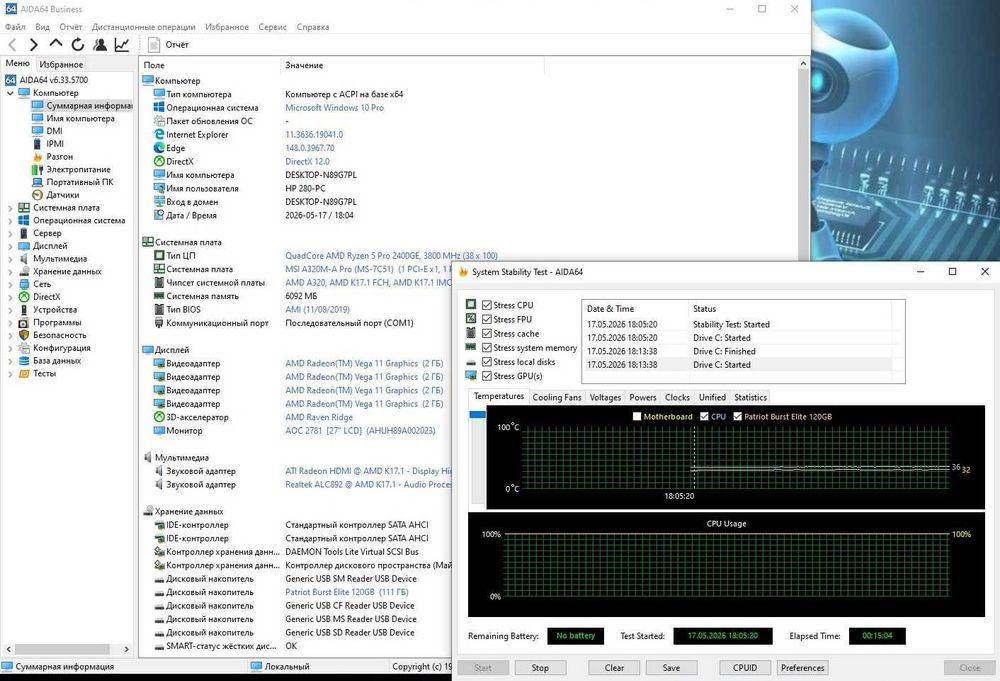Viewport: 1000px width, 681px height.
Task: Expand the Сеть tree node
Action: [10, 284]
